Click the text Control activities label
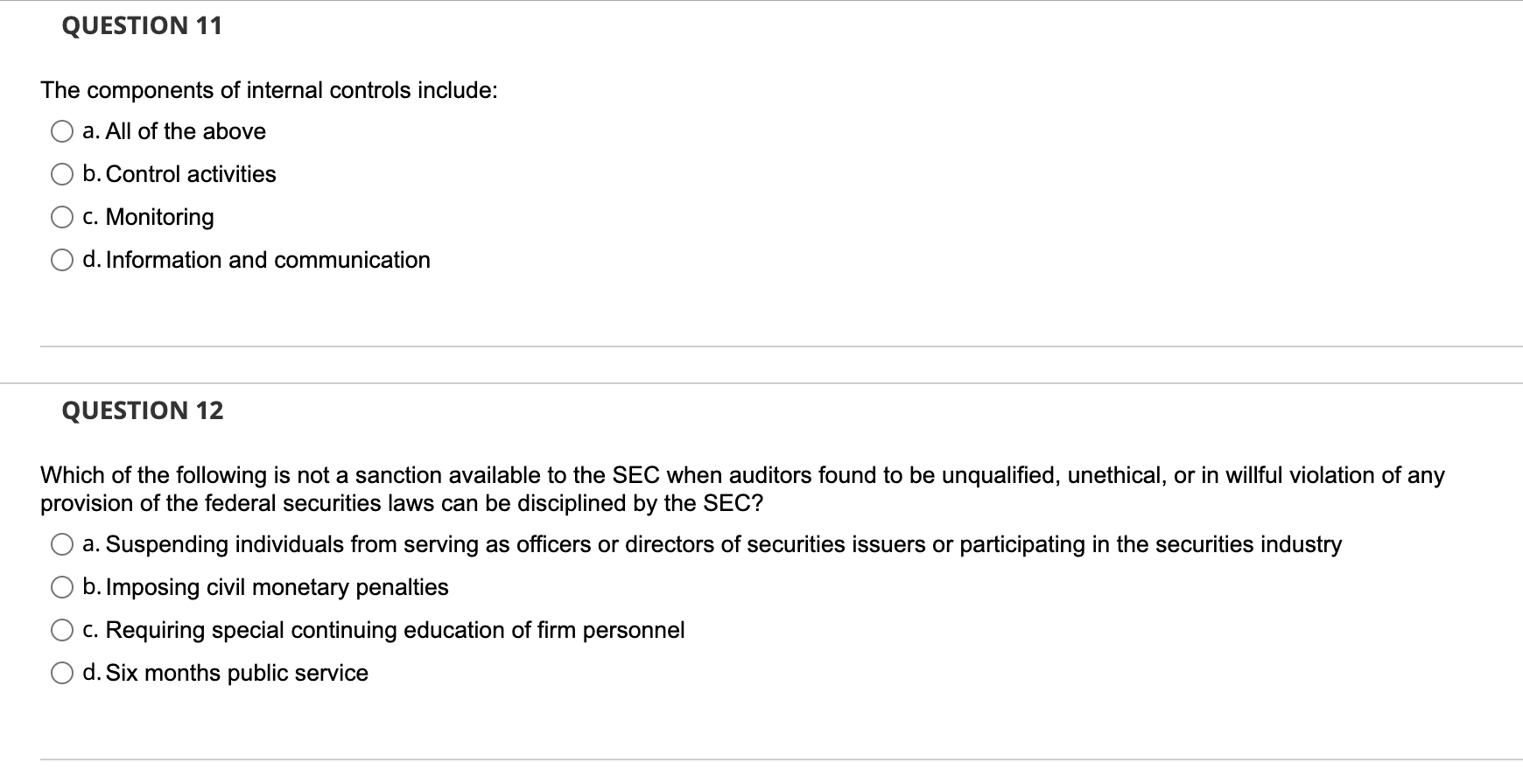 click(189, 174)
